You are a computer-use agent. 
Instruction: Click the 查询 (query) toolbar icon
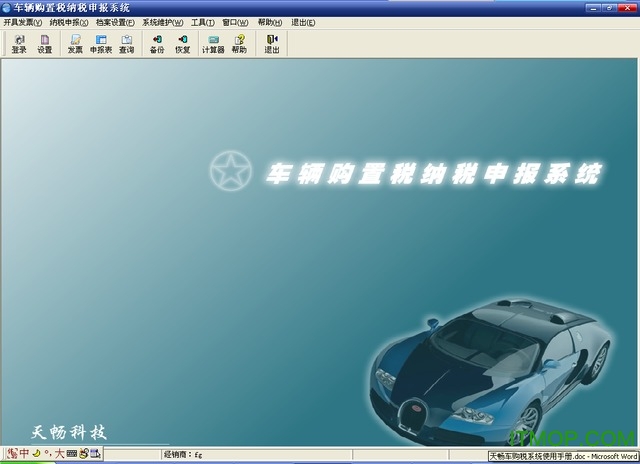click(x=127, y=44)
